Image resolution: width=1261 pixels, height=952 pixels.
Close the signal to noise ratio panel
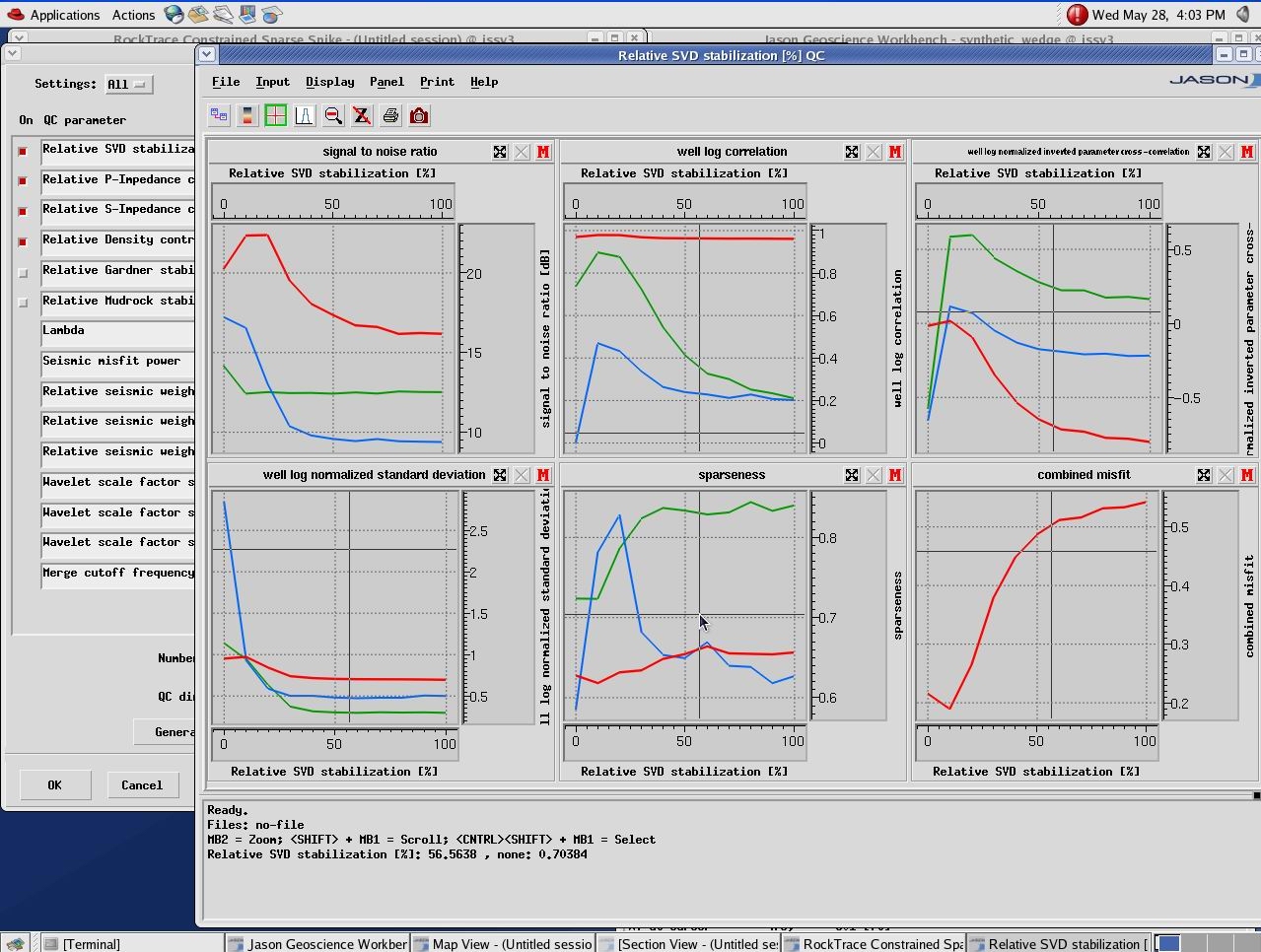522,152
